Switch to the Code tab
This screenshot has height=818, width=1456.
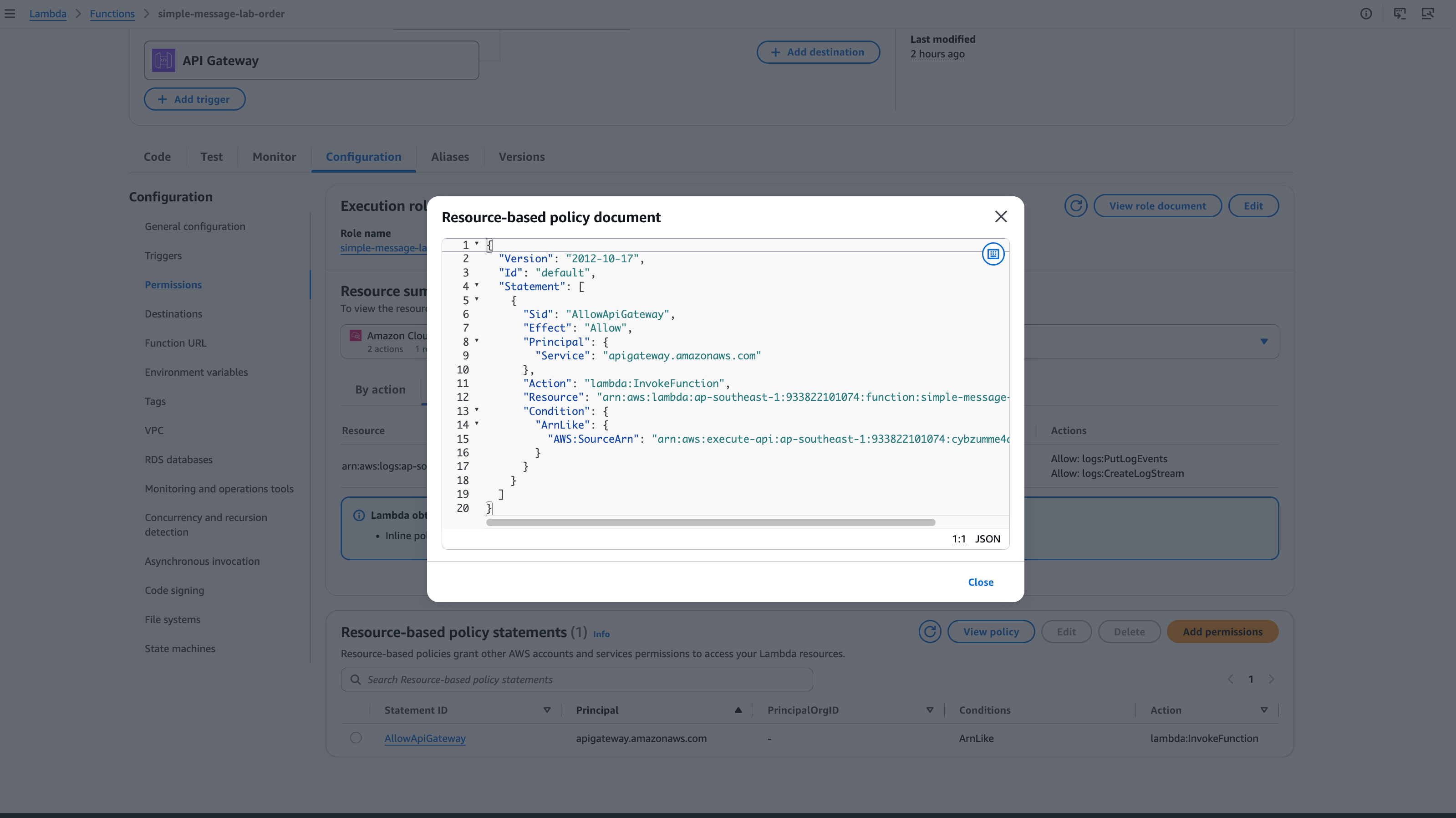point(157,157)
